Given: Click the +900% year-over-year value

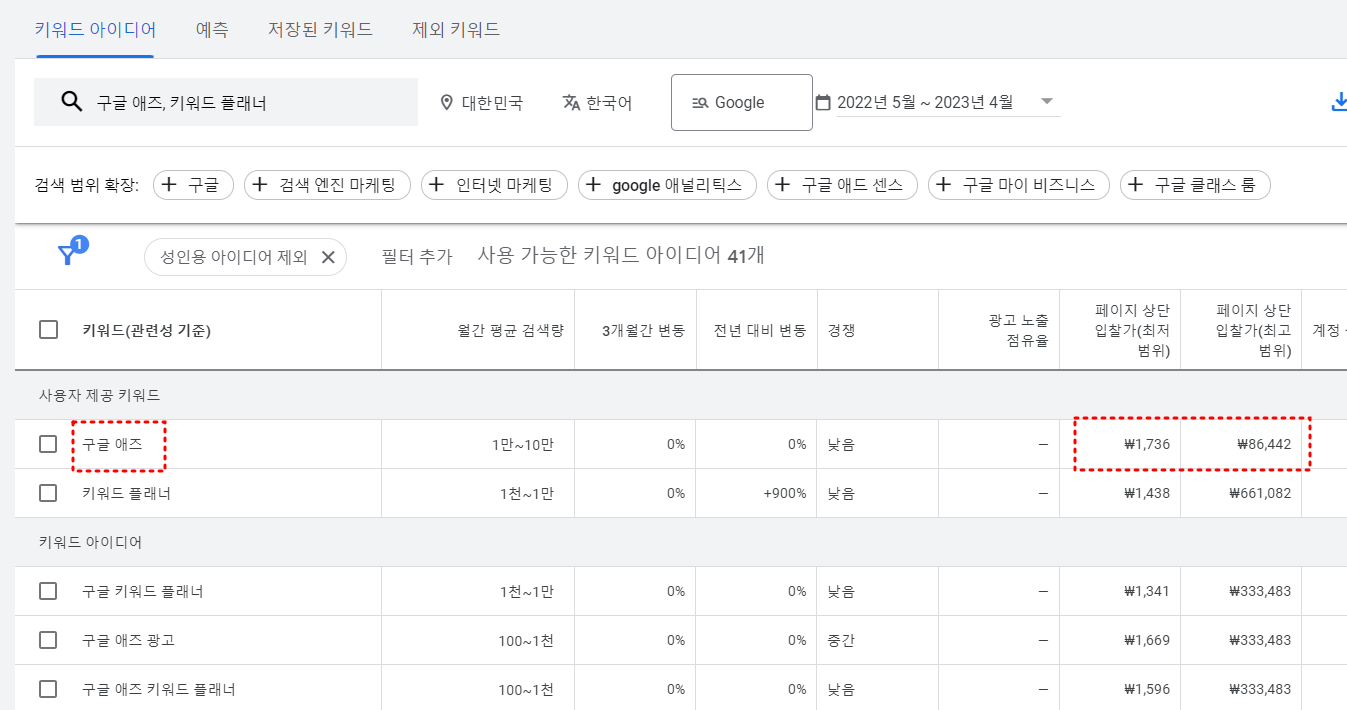Looking at the screenshot, I should click(783, 493).
